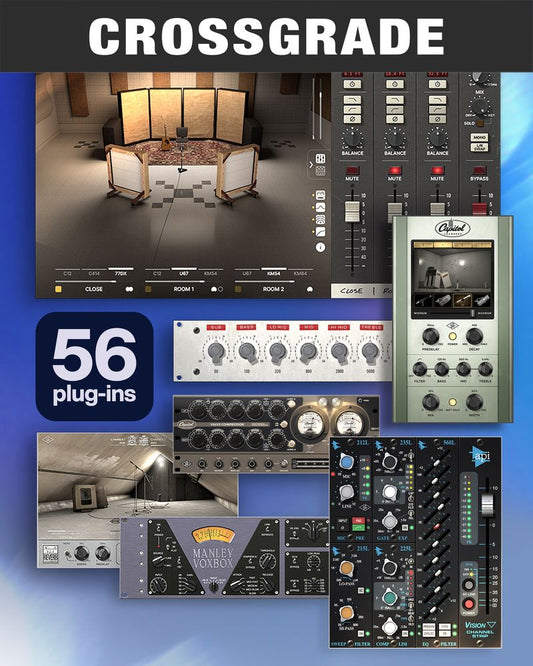Open the mixer view icon in studio plugin

tap(321, 158)
